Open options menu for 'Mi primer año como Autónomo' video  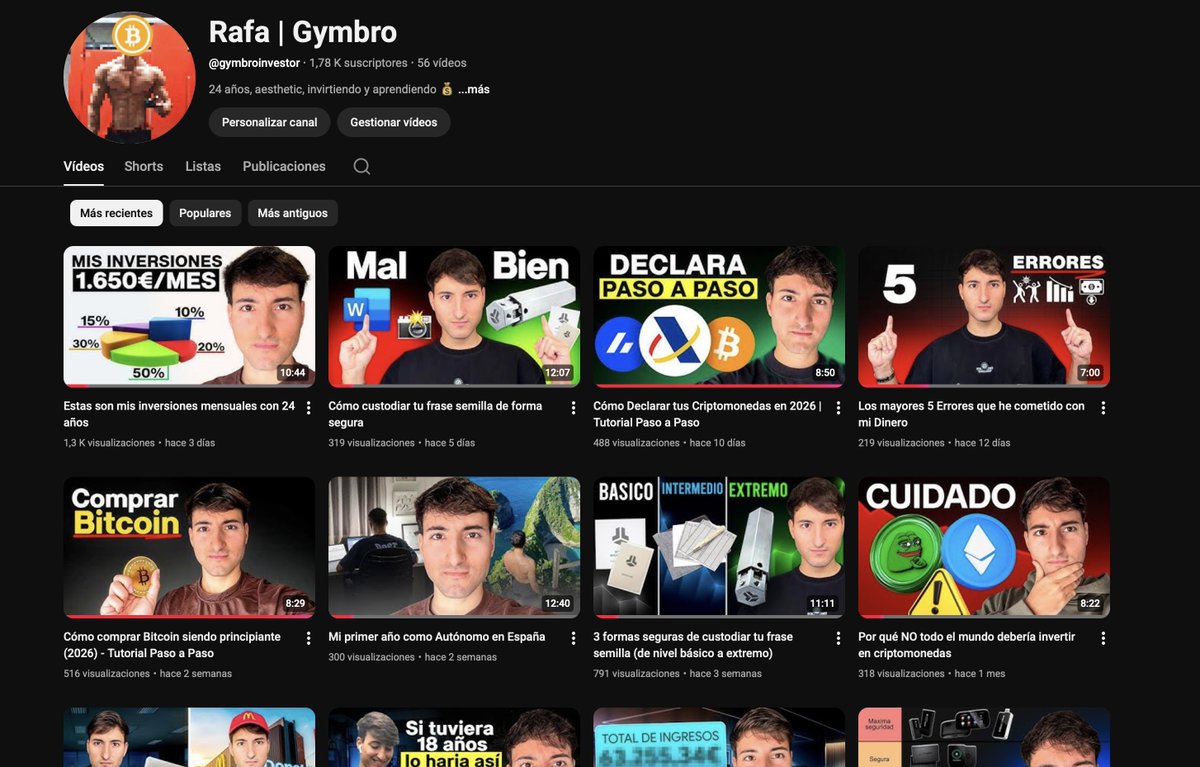click(x=573, y=638)
